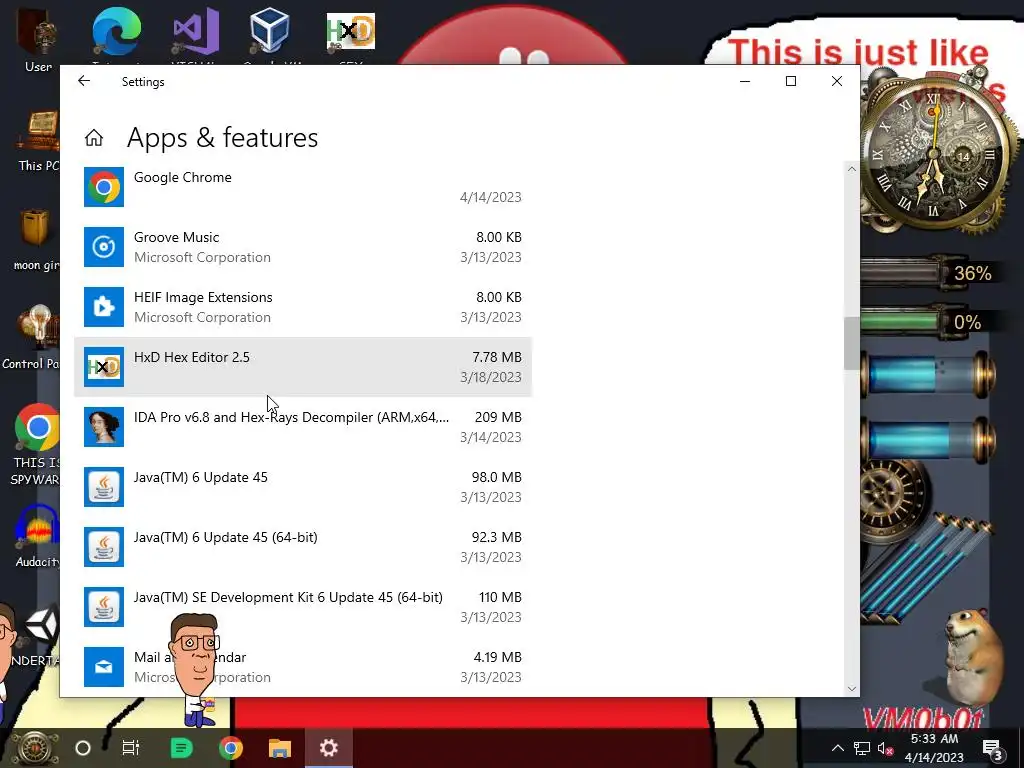Go back using the Settings back arrow
This screenshot has width=1024, height=768.
click(84, 81)
